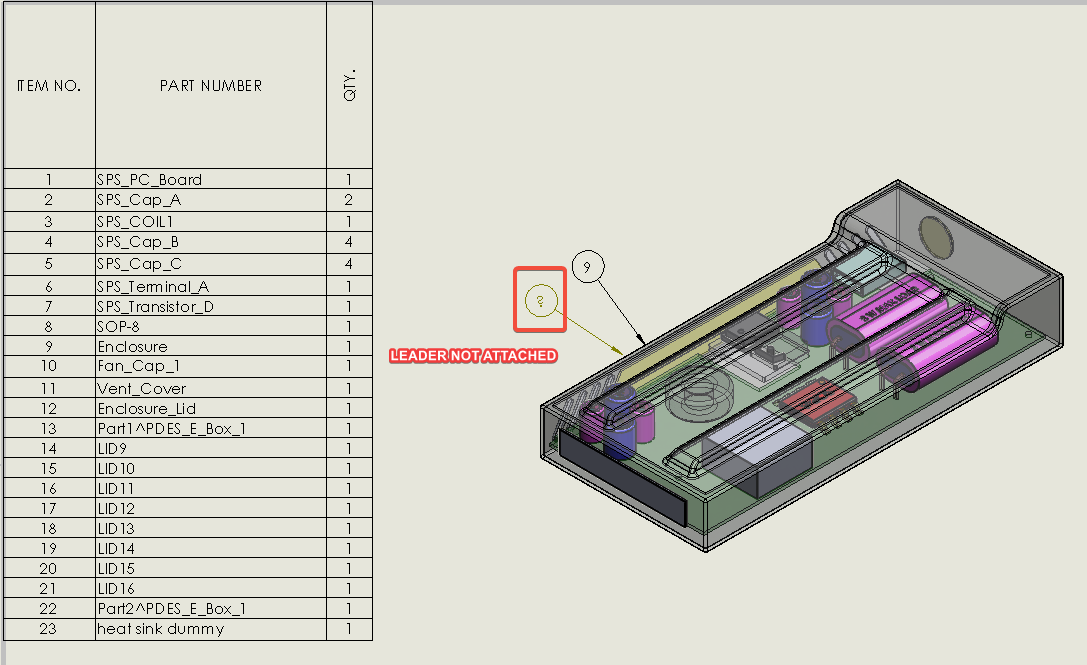This screenshot has height=665, width=1087.
Task: Select the quantity cell for SPS_PC_Board
Action: pos(349,180)
